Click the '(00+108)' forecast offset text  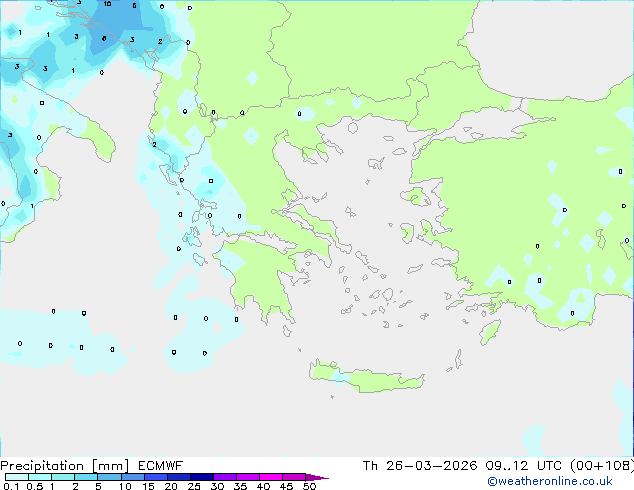point(602,466)
